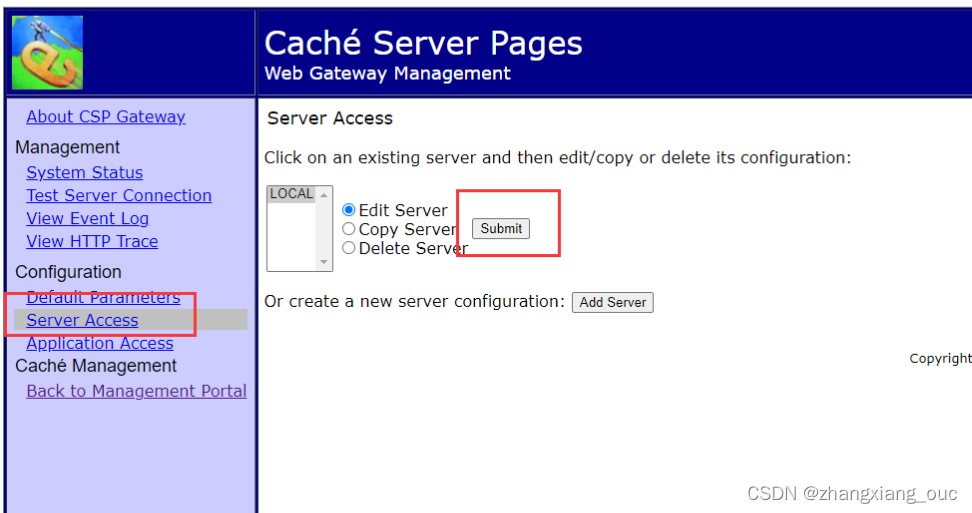The height and width of the screenshot is (513, 972).
Task: Click the Caché Management section heading
Action: (96, 366)
